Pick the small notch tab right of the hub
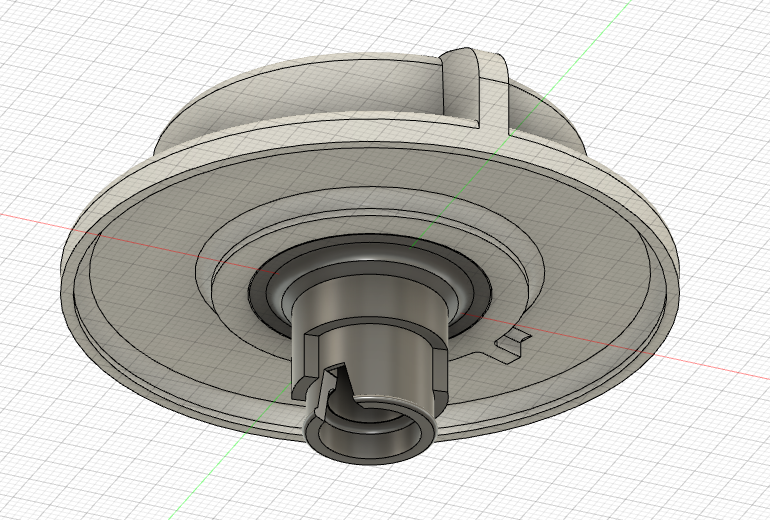Screen dimensions: 770x520 coord(513,343)
